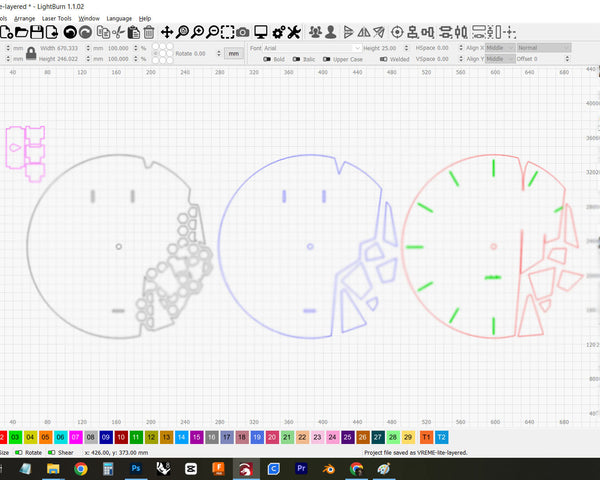Open a project with the folder icon
The height and width of the screenshot is (480, 600).
pos(21,32)
